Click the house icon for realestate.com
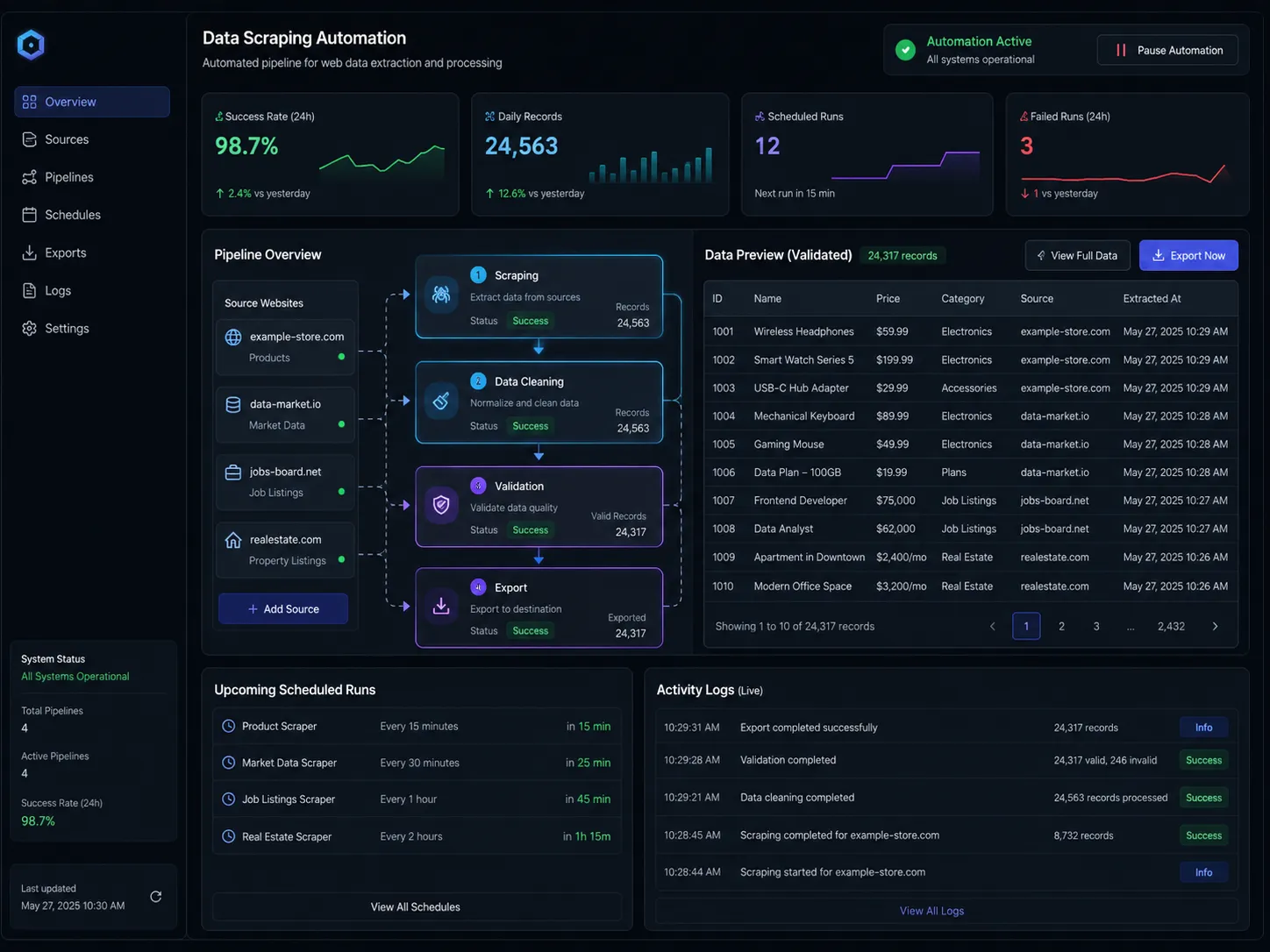1270x952 pixels. point(233,540)
